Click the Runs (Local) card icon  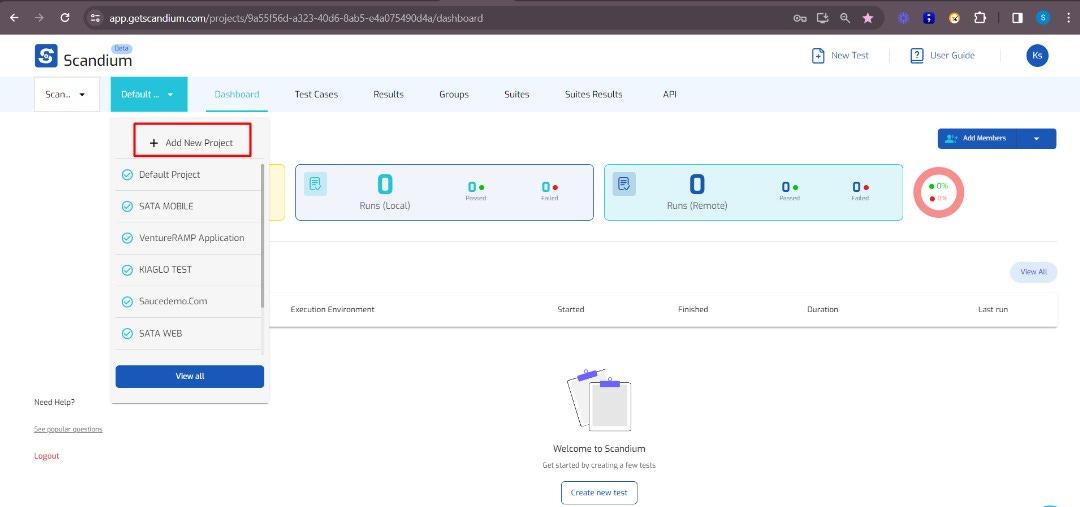click(315, 184)
